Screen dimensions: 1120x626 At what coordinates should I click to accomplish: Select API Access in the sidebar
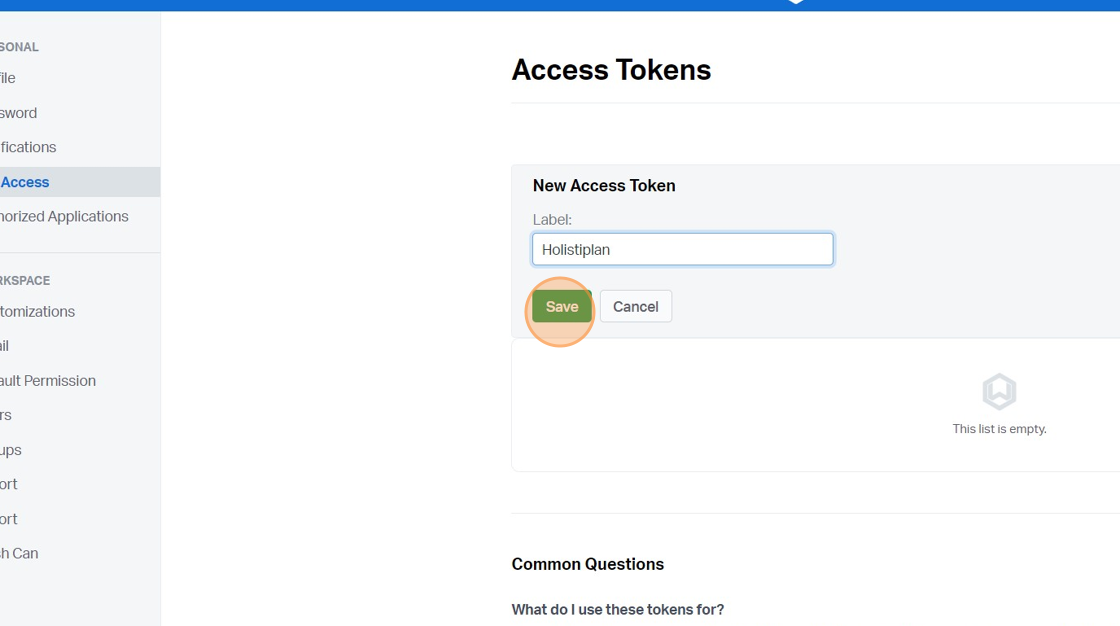(26, 181)
